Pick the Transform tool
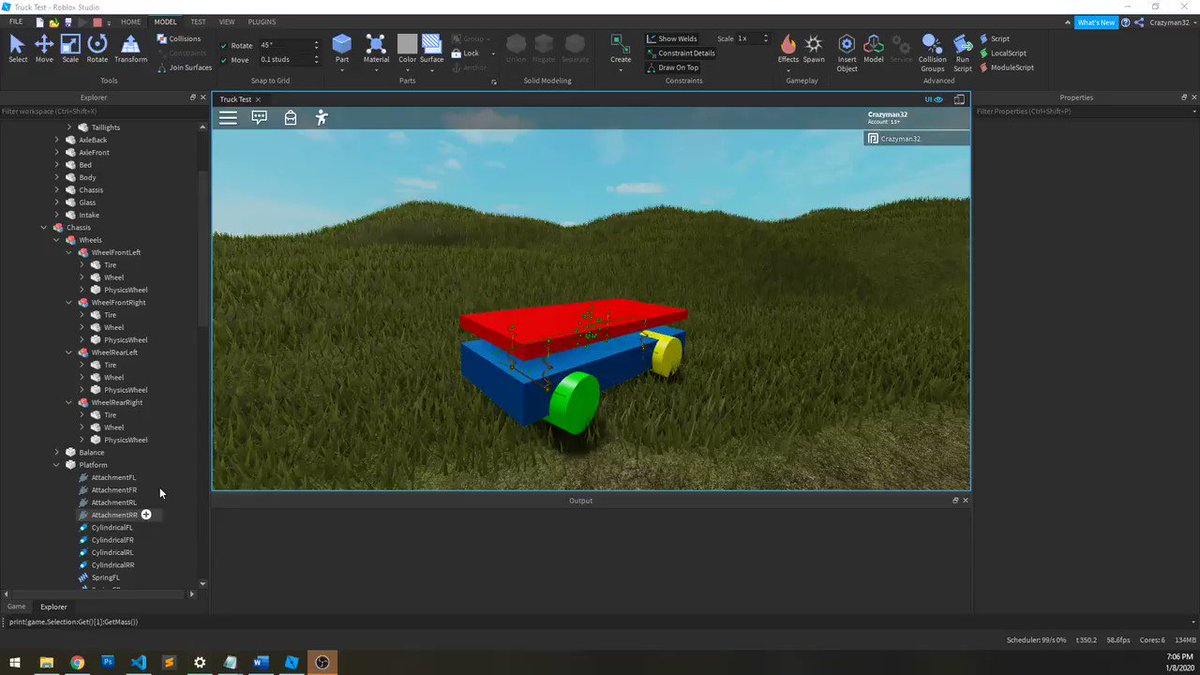1200x675 pixels. coord(130,48)
